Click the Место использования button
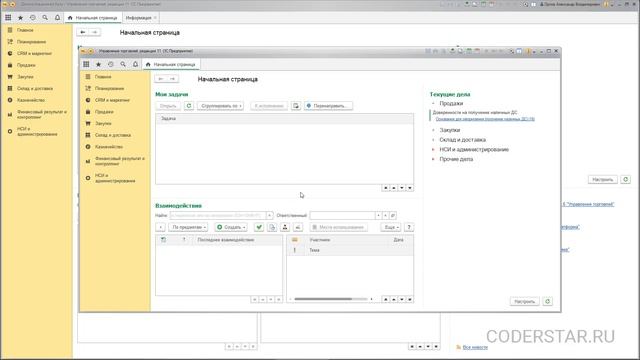Image resolution: width=640 pixels, height=360 pixels. 338,227
